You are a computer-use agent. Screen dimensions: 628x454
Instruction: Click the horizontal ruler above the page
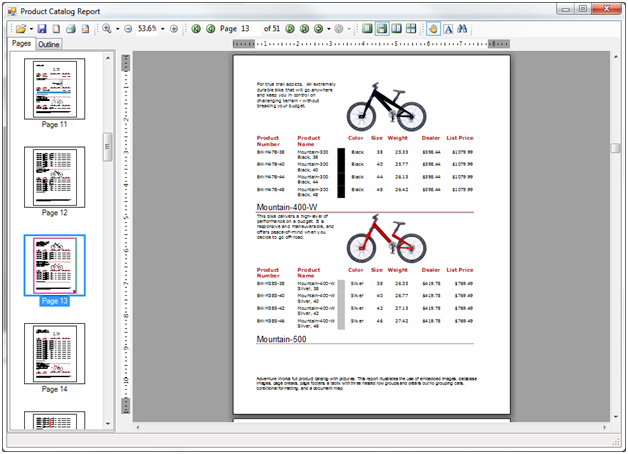(x=371, y=44)
